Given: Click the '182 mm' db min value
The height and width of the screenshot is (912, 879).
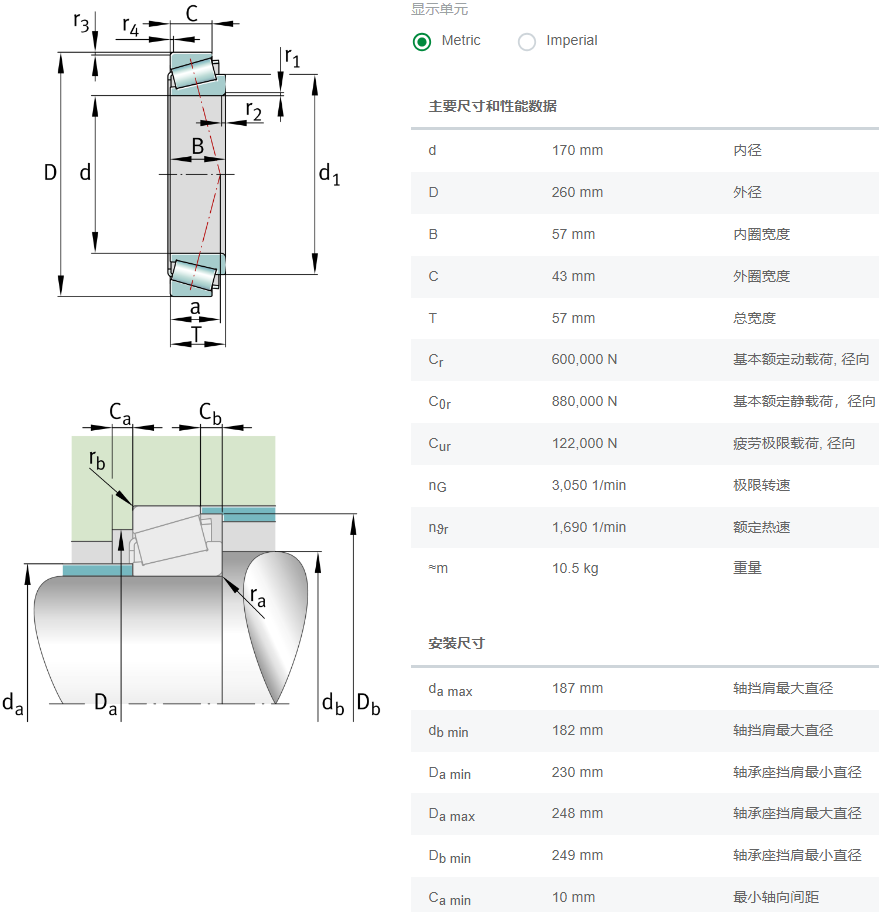Looking at the screenshot, I should pos(577,730).
